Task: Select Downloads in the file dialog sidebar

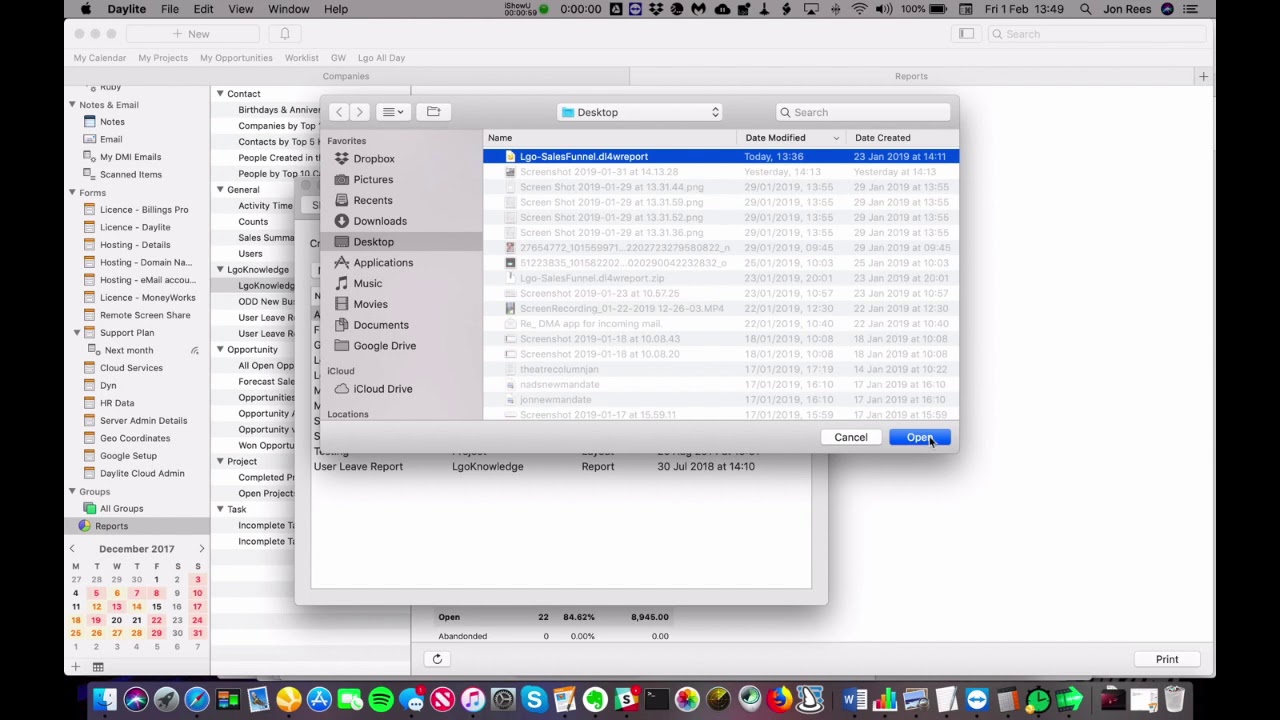Action: 380,221
